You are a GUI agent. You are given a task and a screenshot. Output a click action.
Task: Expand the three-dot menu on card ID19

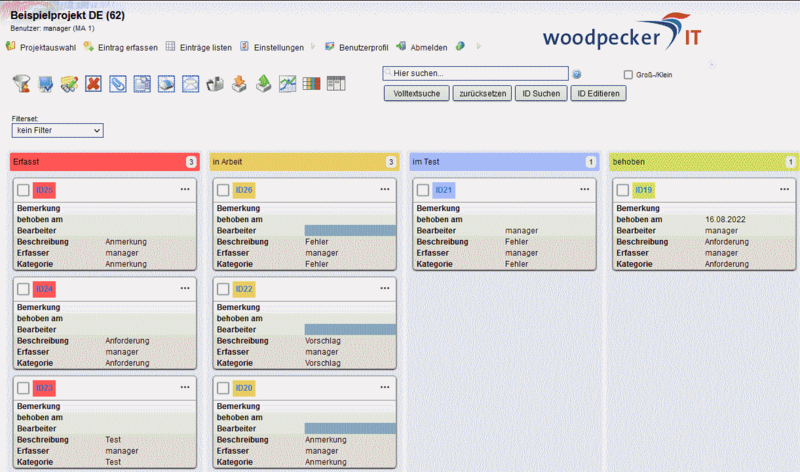(784, 189)
